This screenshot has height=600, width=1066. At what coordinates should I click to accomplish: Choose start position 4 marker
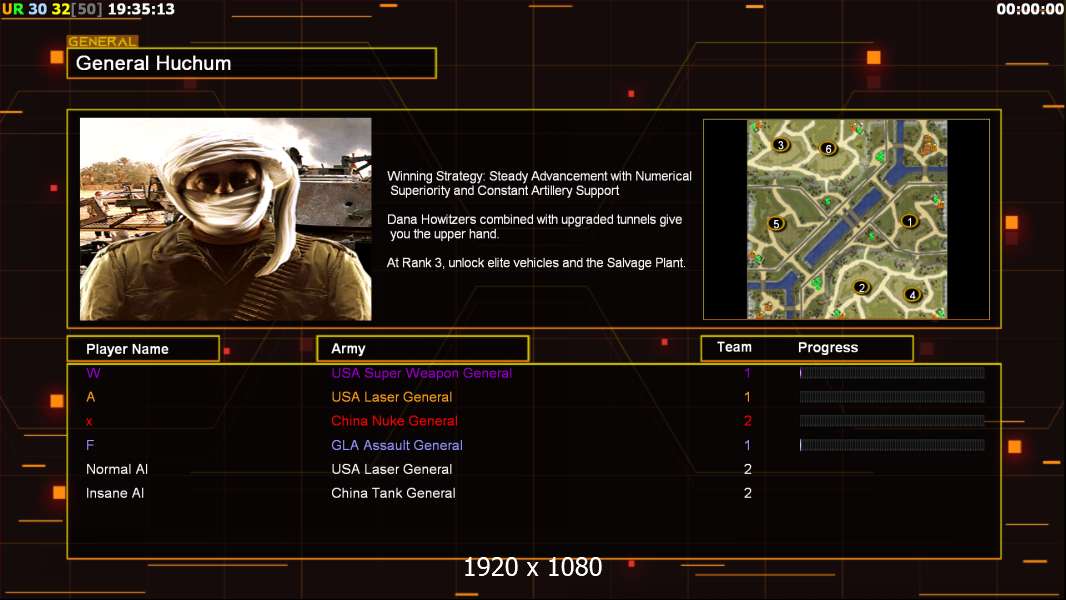click(x=912, y=295)
